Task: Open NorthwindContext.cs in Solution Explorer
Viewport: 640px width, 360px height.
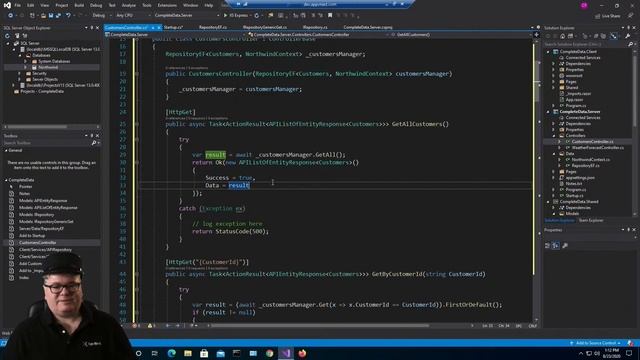Action: pyautogui.click(x=590, y=160)
